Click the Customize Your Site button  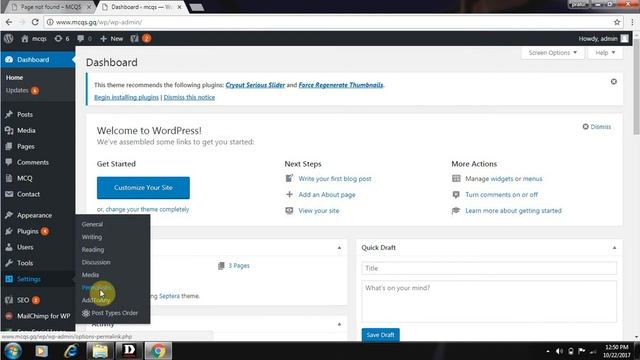[143, 187]
